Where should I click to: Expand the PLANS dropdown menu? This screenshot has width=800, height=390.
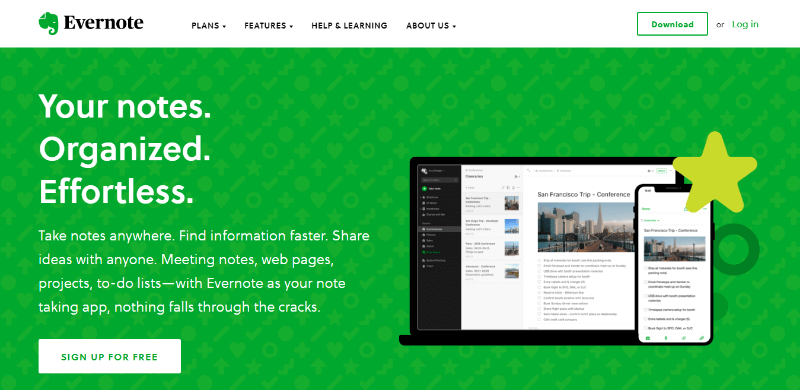tap(209, 26)
